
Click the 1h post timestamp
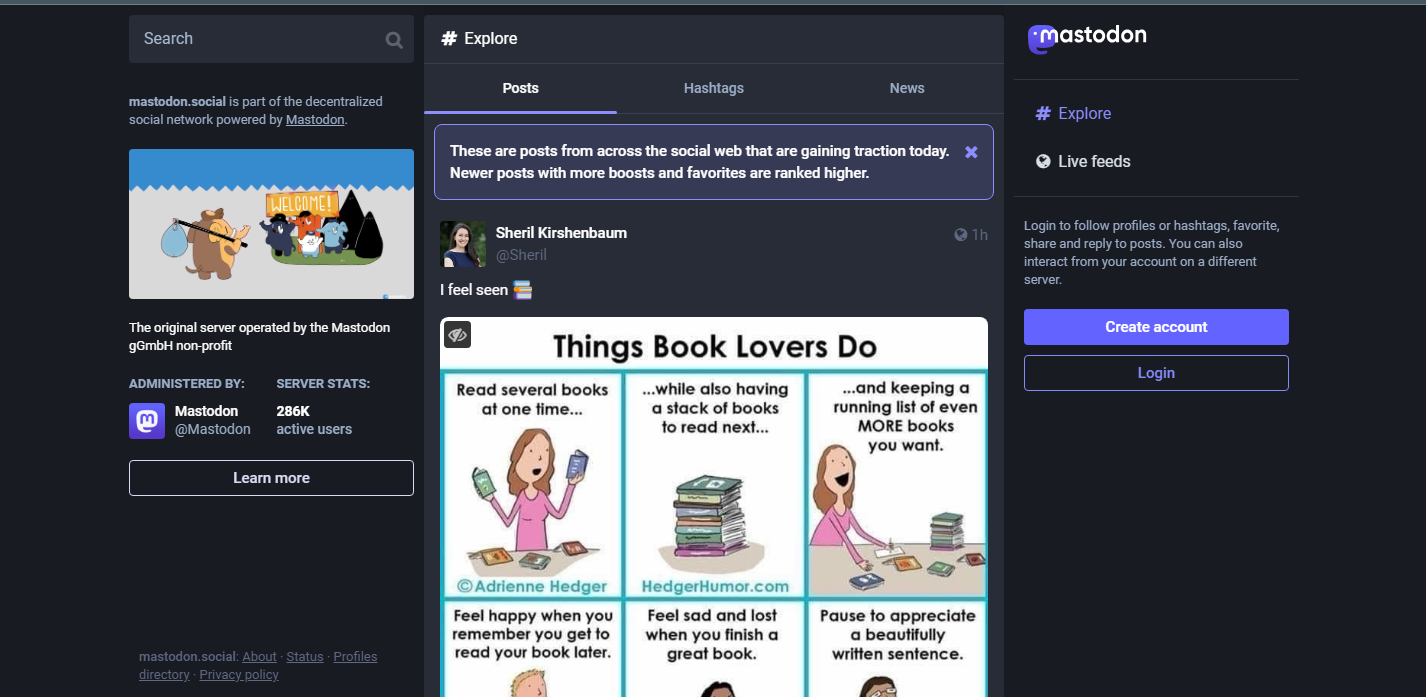980,235
